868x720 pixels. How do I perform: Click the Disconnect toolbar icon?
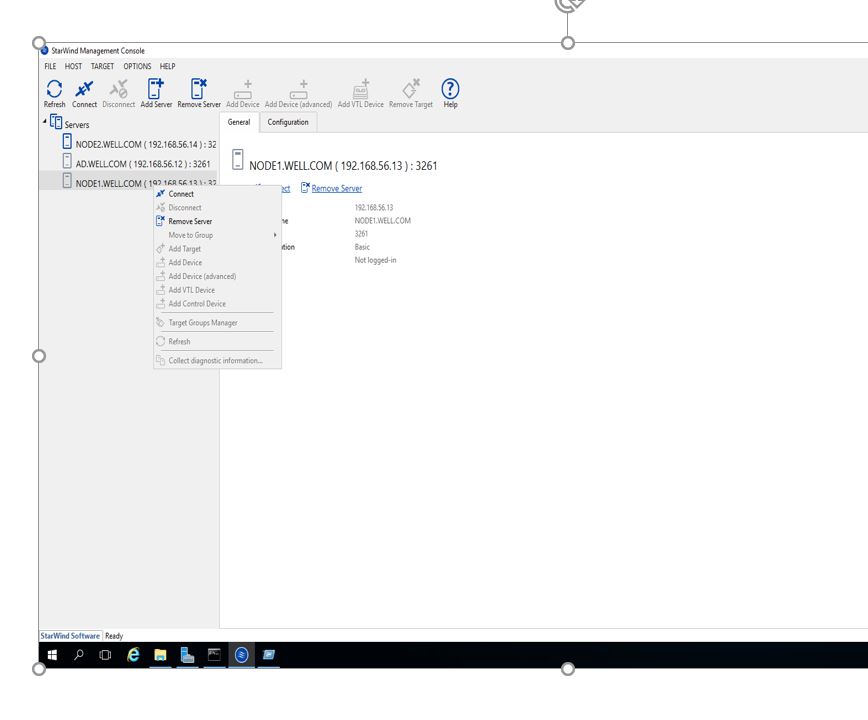coord(118,93)
